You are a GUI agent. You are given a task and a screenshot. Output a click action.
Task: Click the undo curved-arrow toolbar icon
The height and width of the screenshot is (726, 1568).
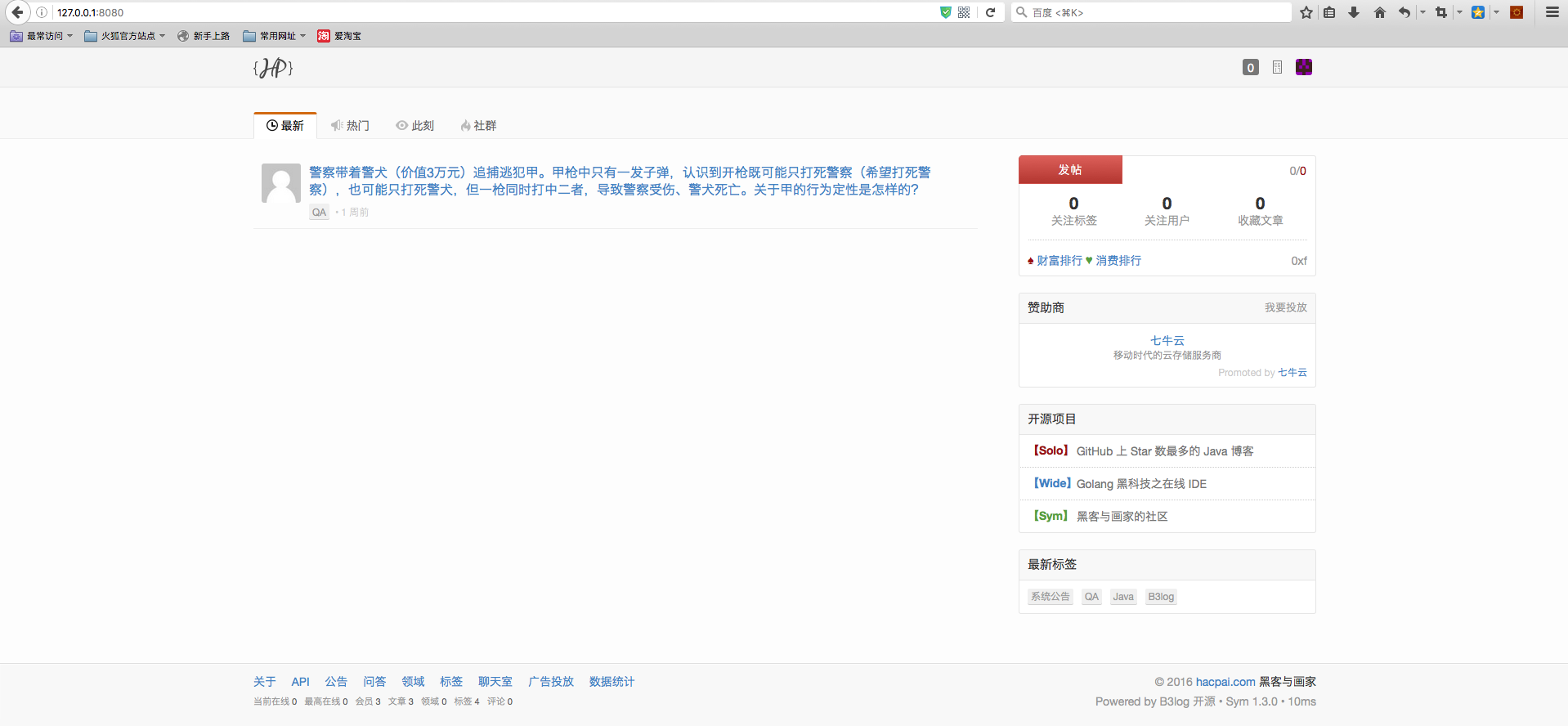click(x=1404, y=12)
